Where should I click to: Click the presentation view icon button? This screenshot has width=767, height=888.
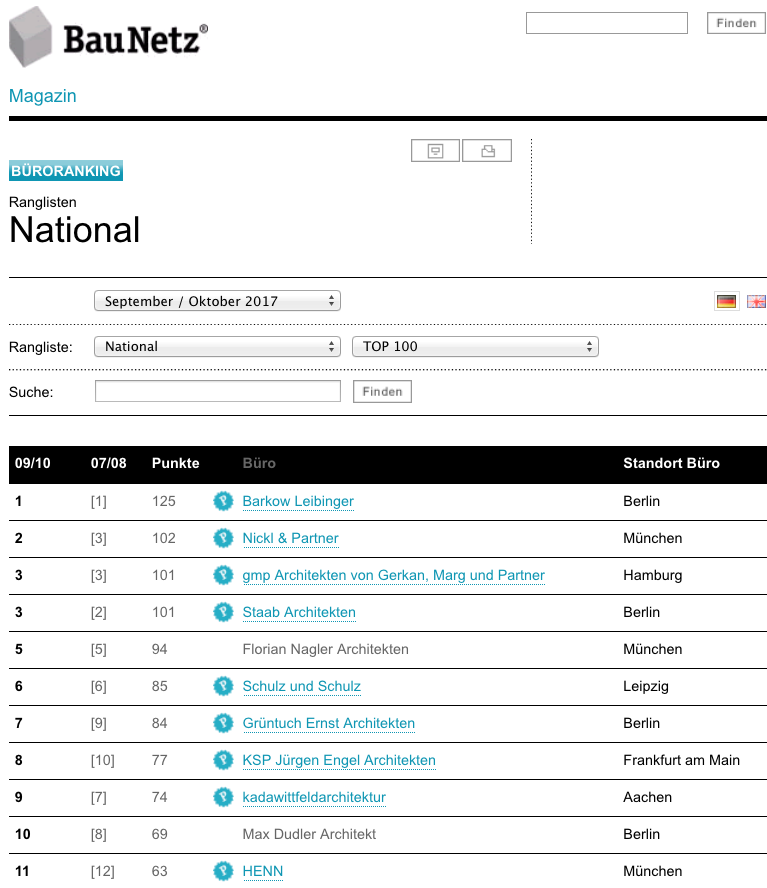point(435,151)
